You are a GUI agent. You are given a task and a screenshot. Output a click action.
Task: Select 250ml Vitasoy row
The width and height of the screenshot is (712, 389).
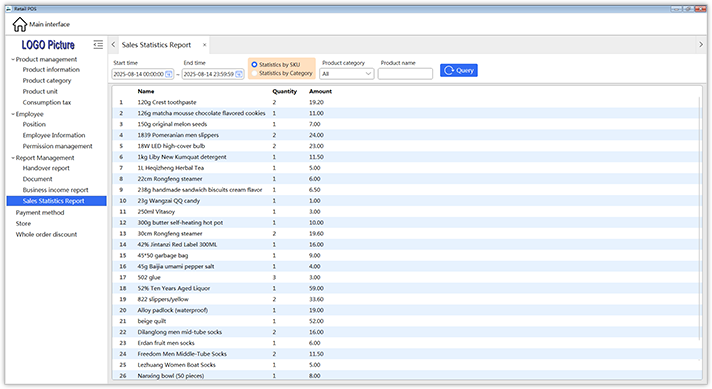click(x=406, y=212)
